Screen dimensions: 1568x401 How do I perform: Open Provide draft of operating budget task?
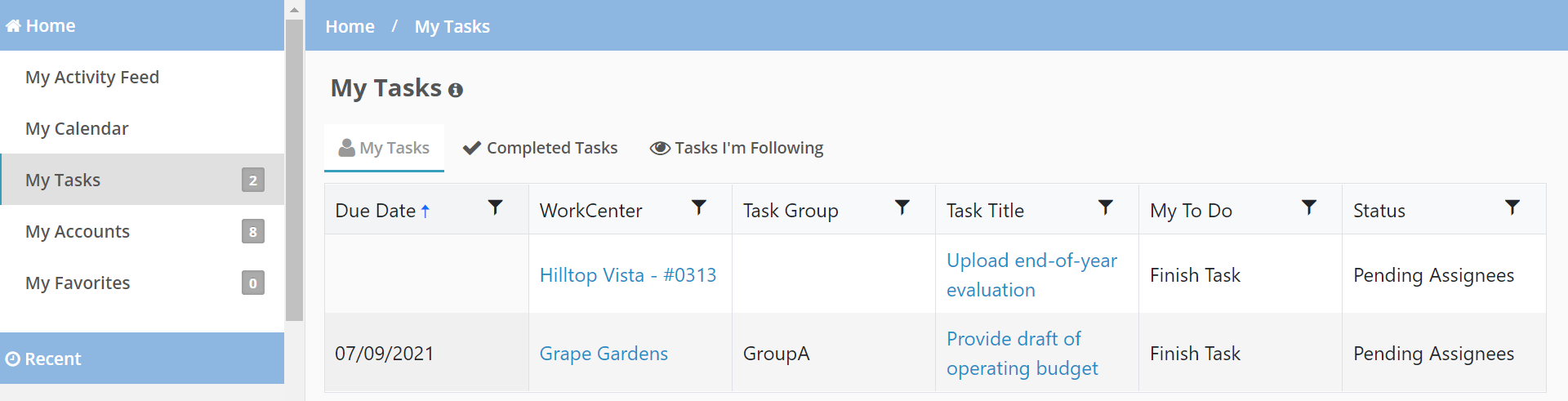click(1022, 354)
